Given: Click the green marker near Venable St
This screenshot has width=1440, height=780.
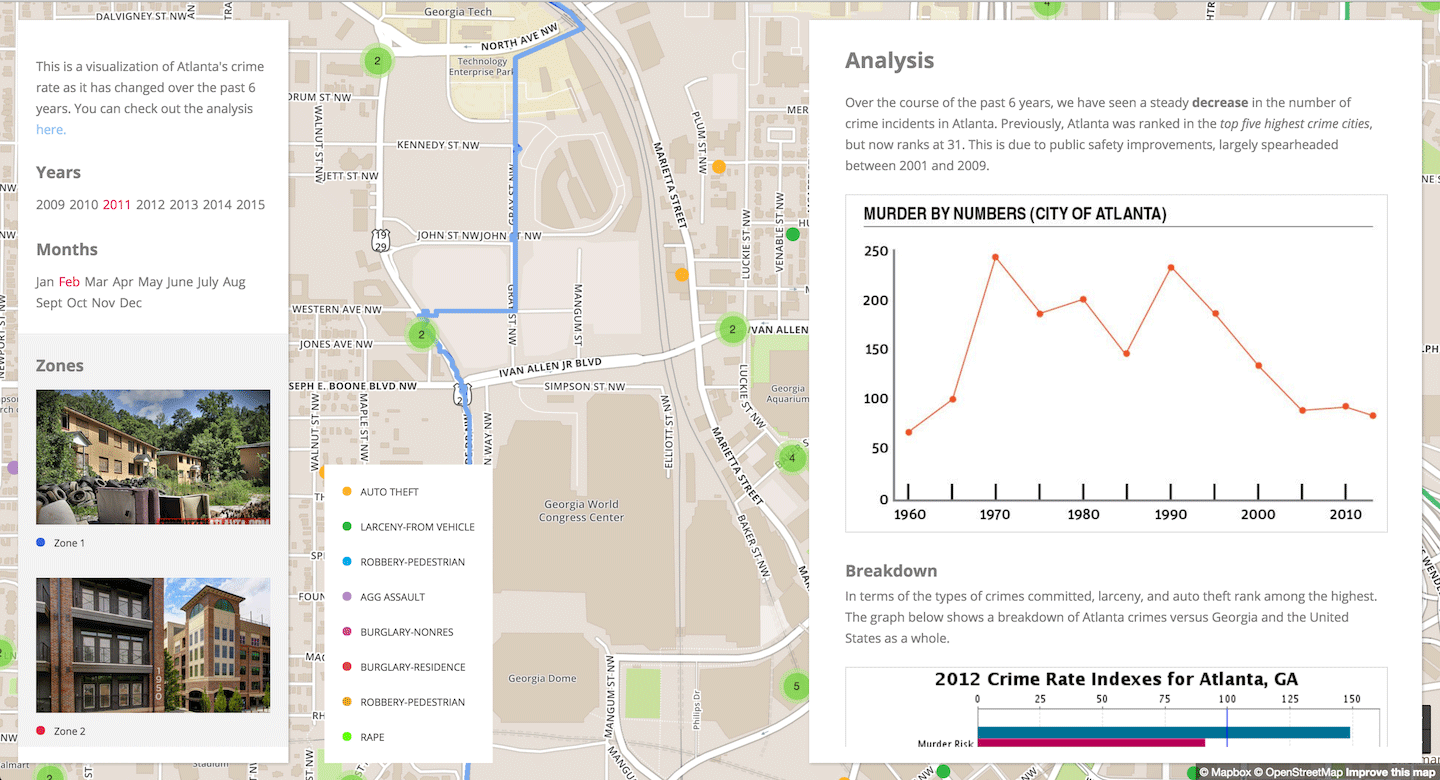Looking at the screenshot, I should pos(793,234).
